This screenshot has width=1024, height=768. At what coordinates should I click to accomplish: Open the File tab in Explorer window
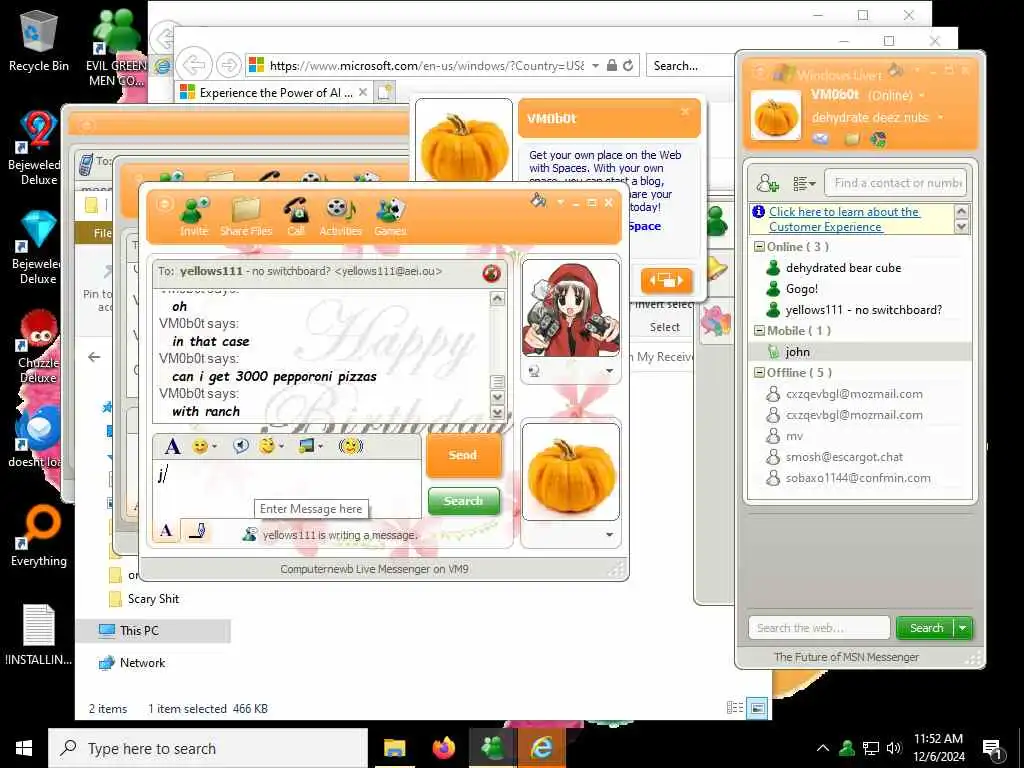pos(103,233)
